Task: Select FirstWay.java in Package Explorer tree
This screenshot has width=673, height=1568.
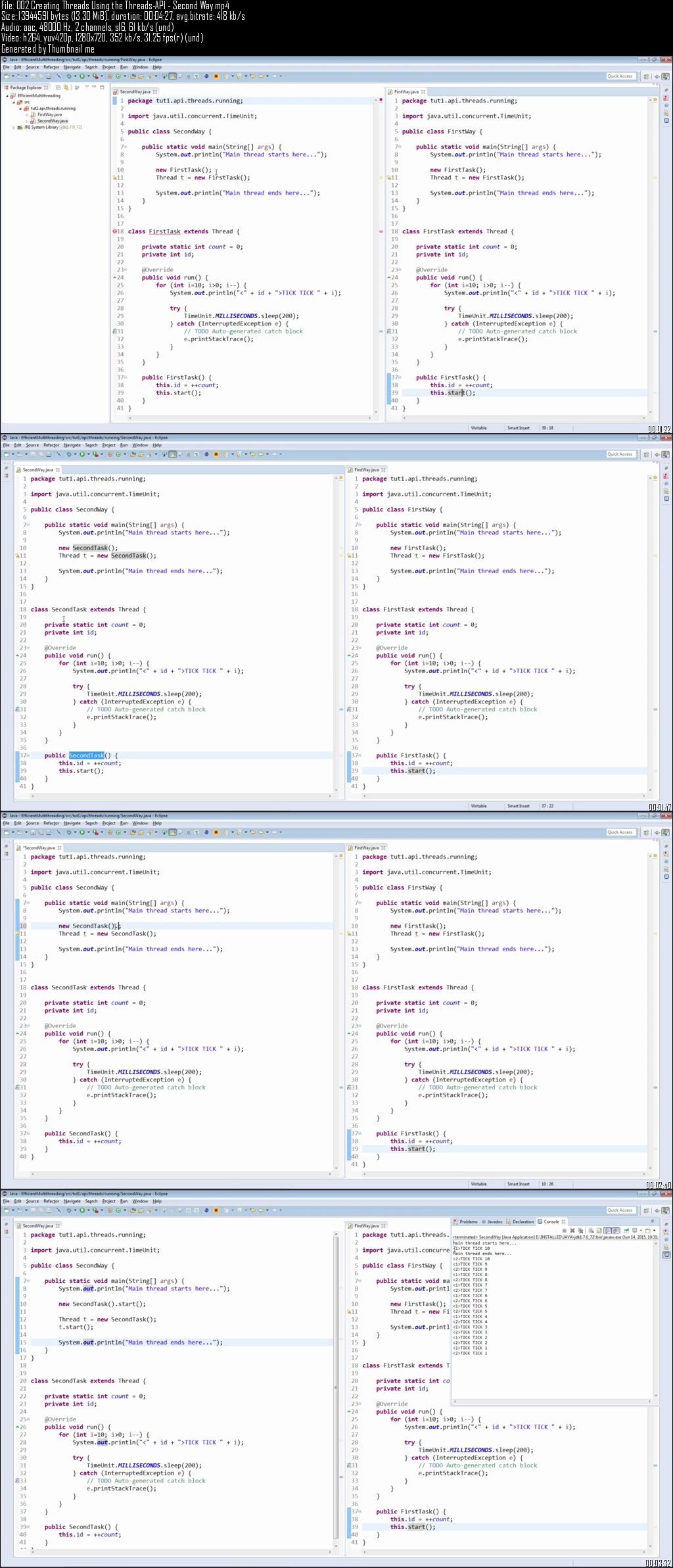Action: pos(50,114)
